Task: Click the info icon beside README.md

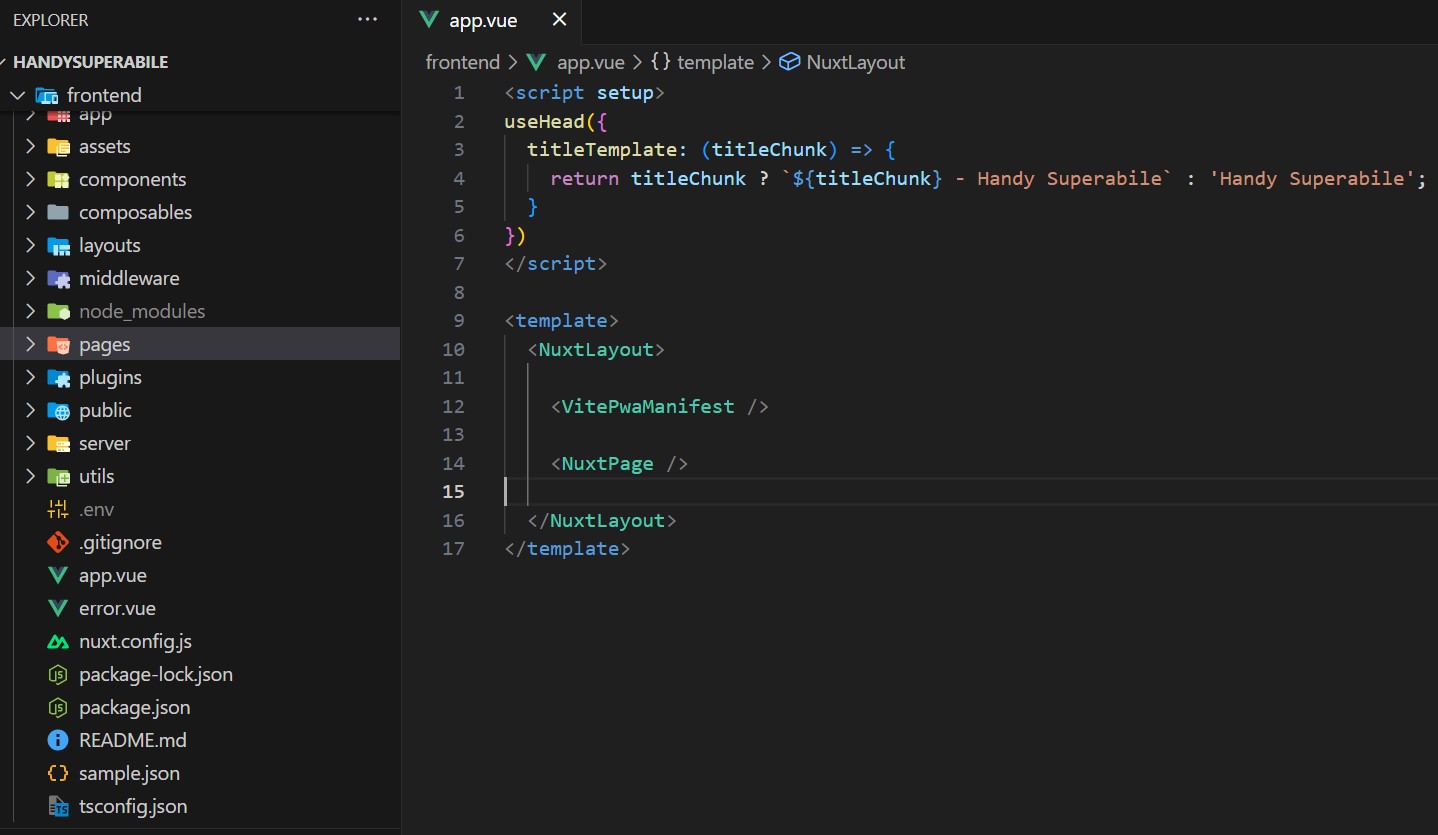Action: pos(58,741)
